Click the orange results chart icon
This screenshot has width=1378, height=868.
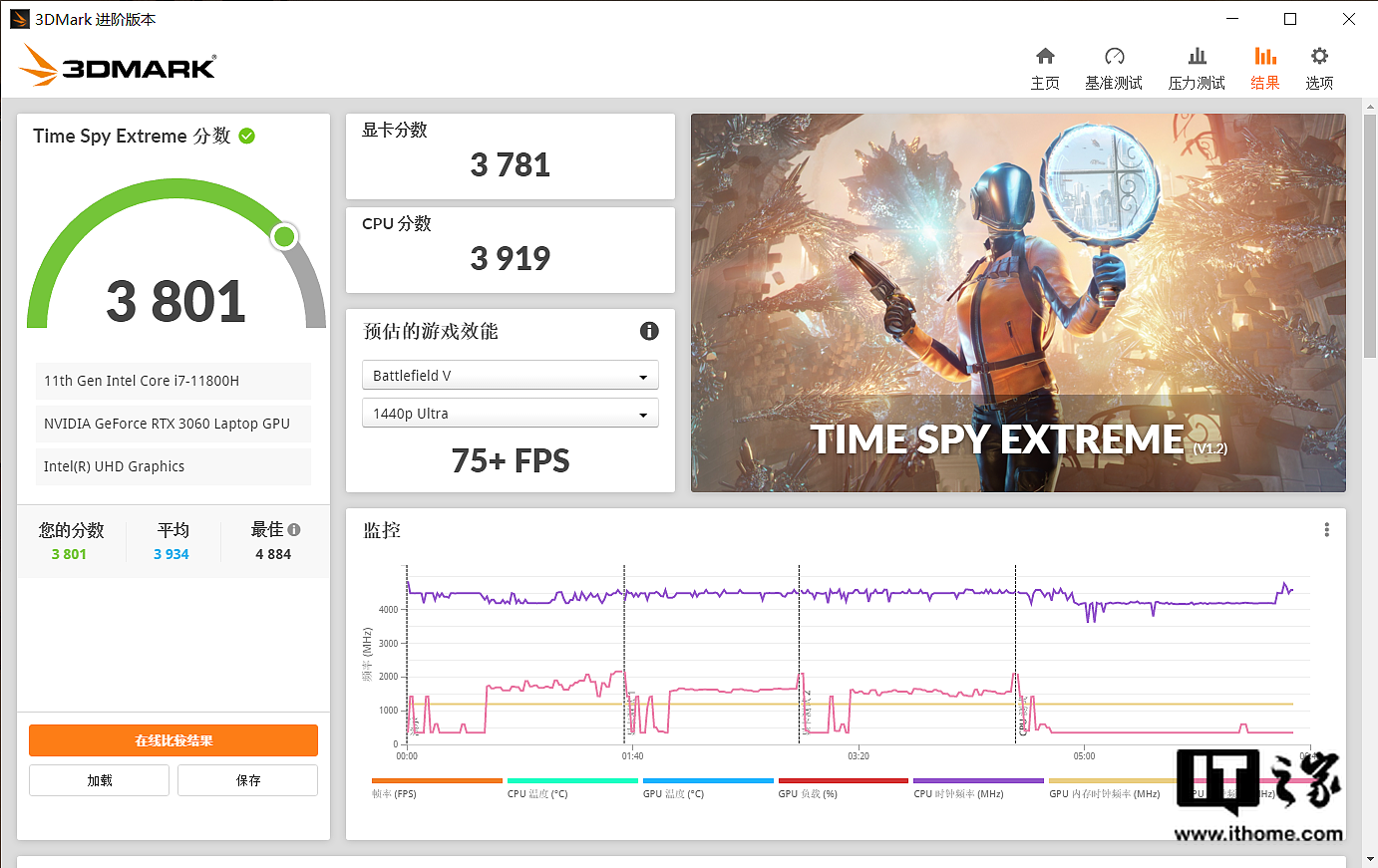(1265, 56)
